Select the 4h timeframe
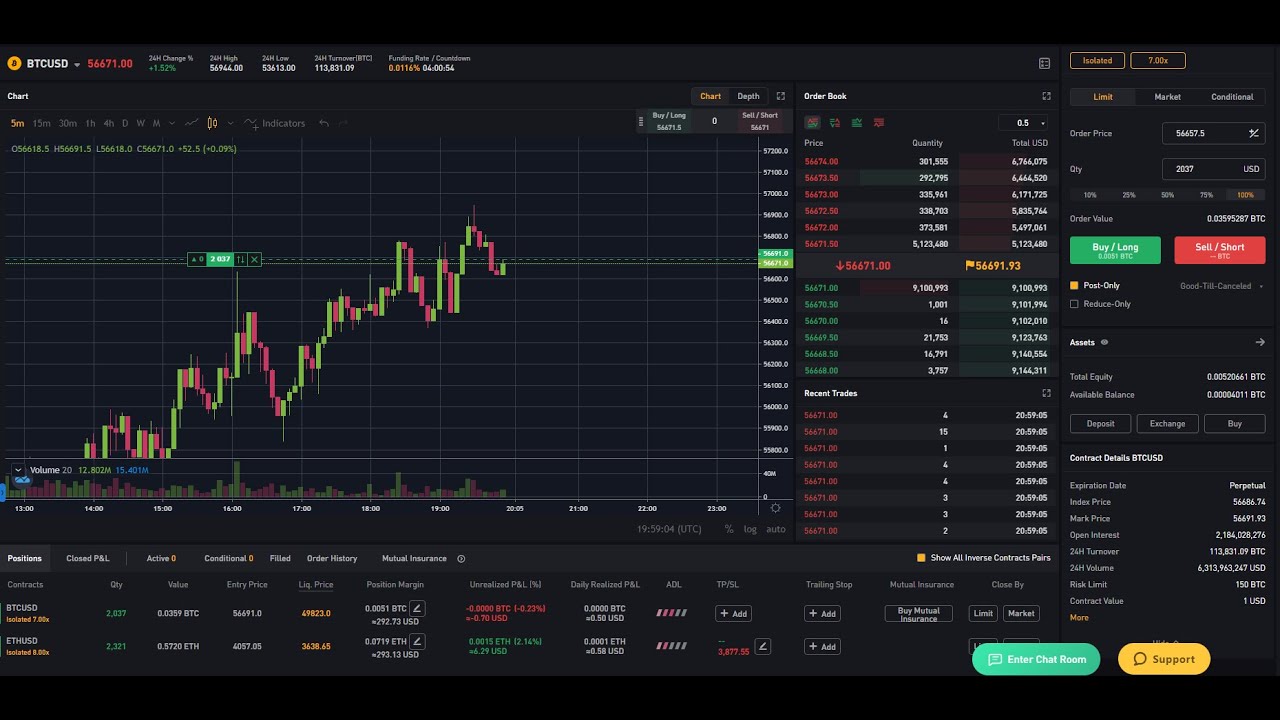This screenshot has width=1280, height=720. point(108,123)
